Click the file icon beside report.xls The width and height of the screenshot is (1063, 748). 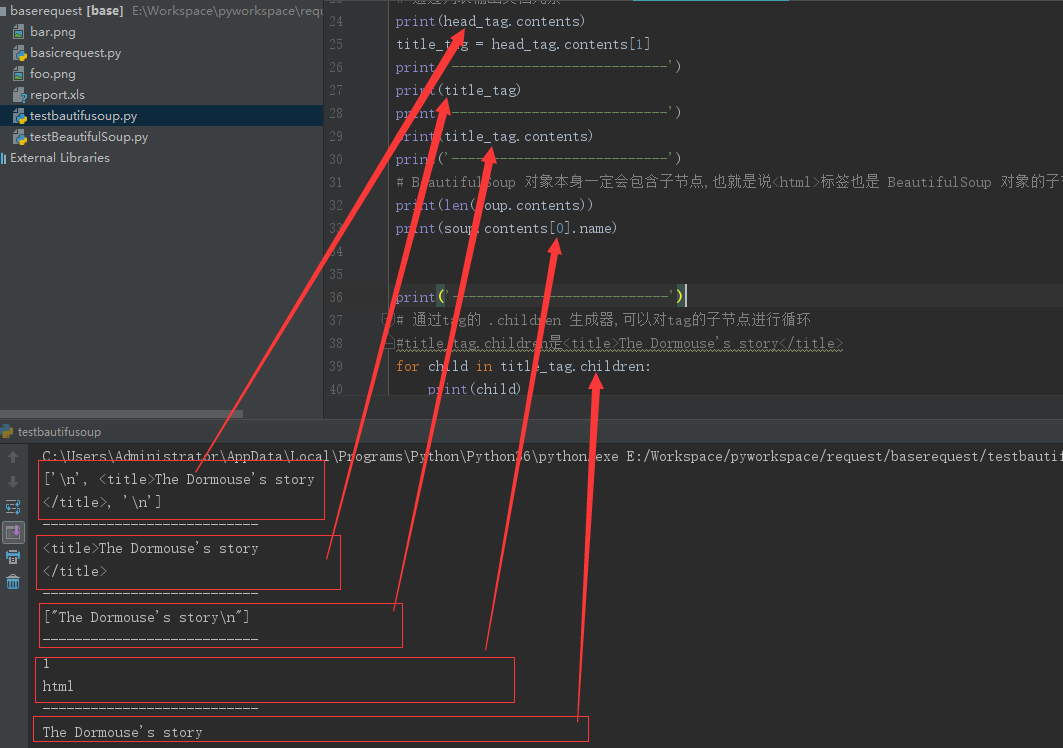point(18,94)
